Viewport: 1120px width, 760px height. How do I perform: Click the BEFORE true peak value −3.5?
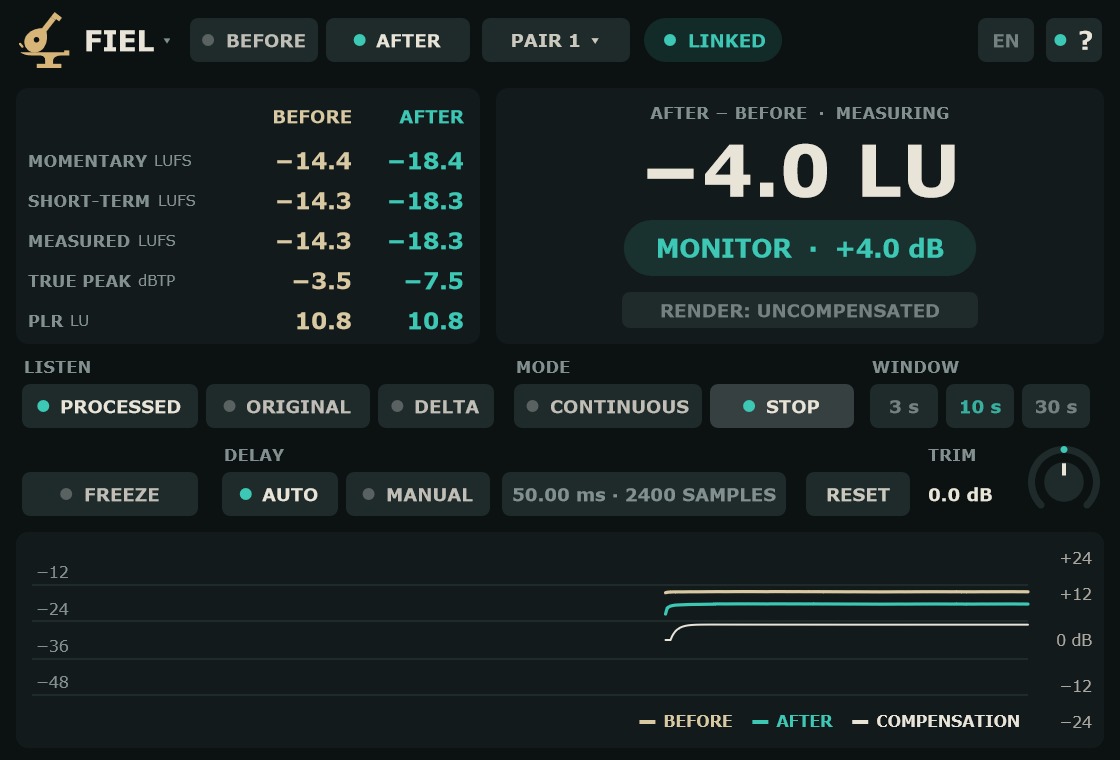coord(322,281)
